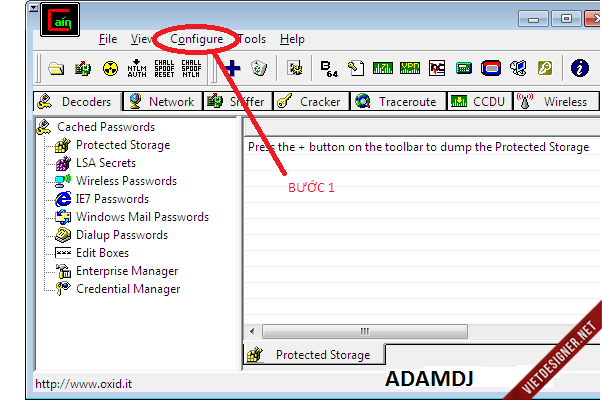This screenshot has height=400, width=602.
Task: Switch to the Wireless tab
Action: coord(556,102)
